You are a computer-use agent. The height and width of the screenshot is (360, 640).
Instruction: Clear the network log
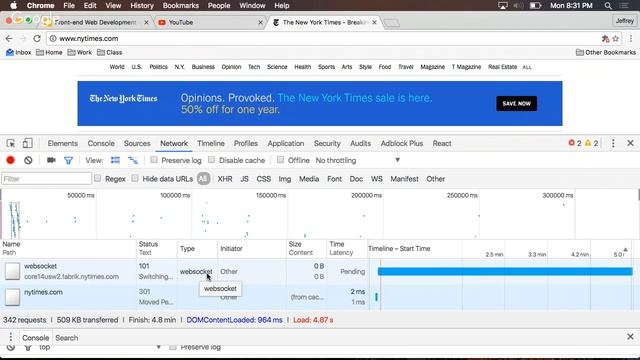[x=28, y=160]
